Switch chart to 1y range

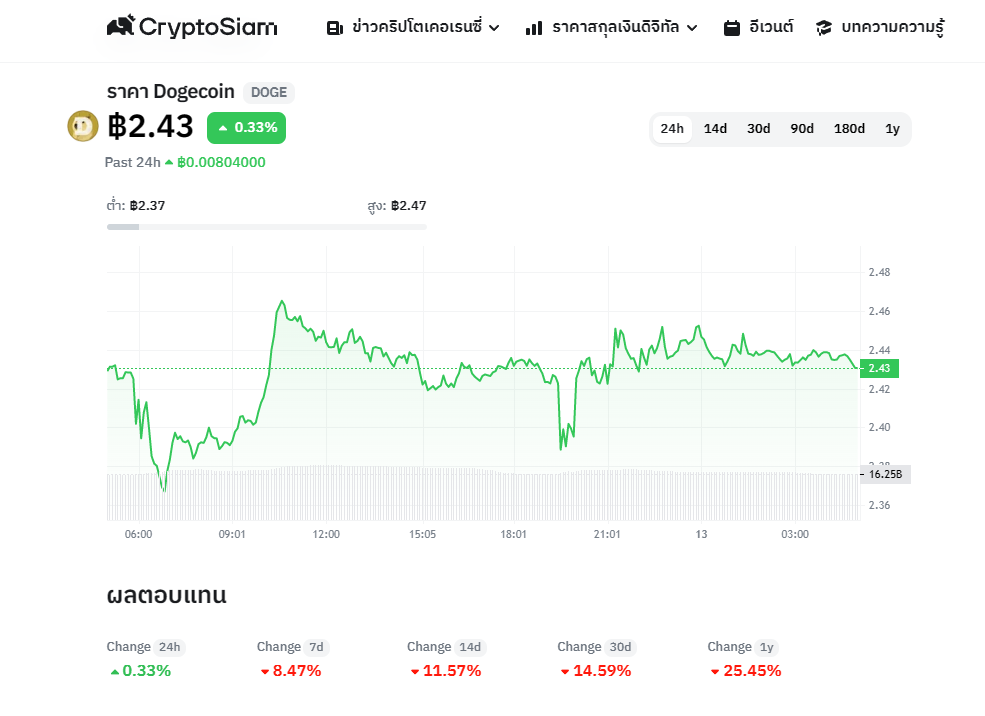point(892,129)
